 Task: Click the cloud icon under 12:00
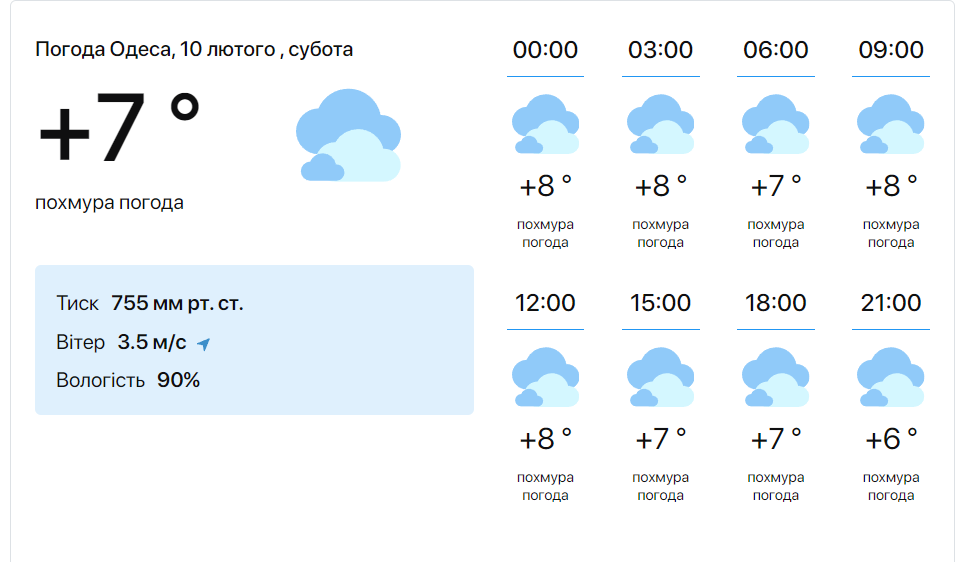pos(546,378)
